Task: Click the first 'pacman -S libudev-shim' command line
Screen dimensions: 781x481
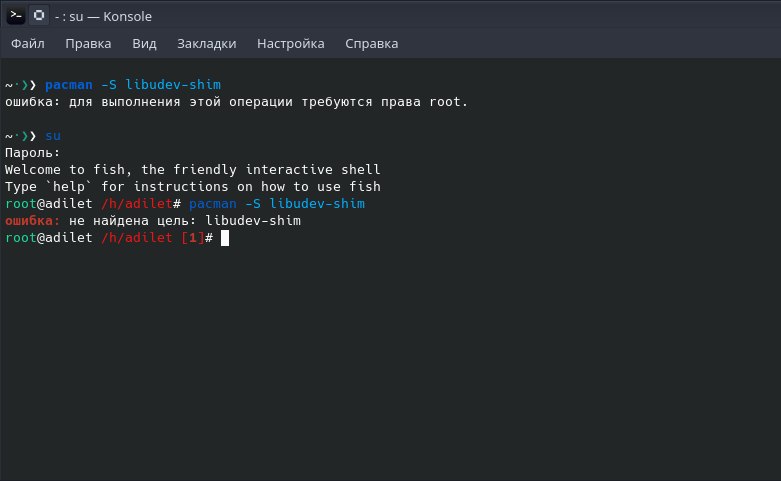Action: (x=133, y=85)
